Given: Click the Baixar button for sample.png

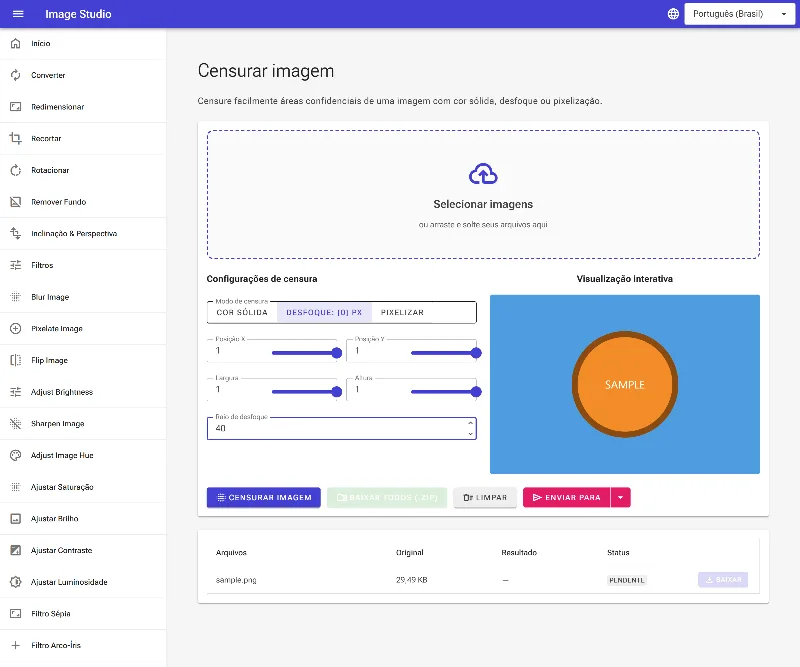Looking at the screenshot, I should pyautogui.click(x=723, y=580).
